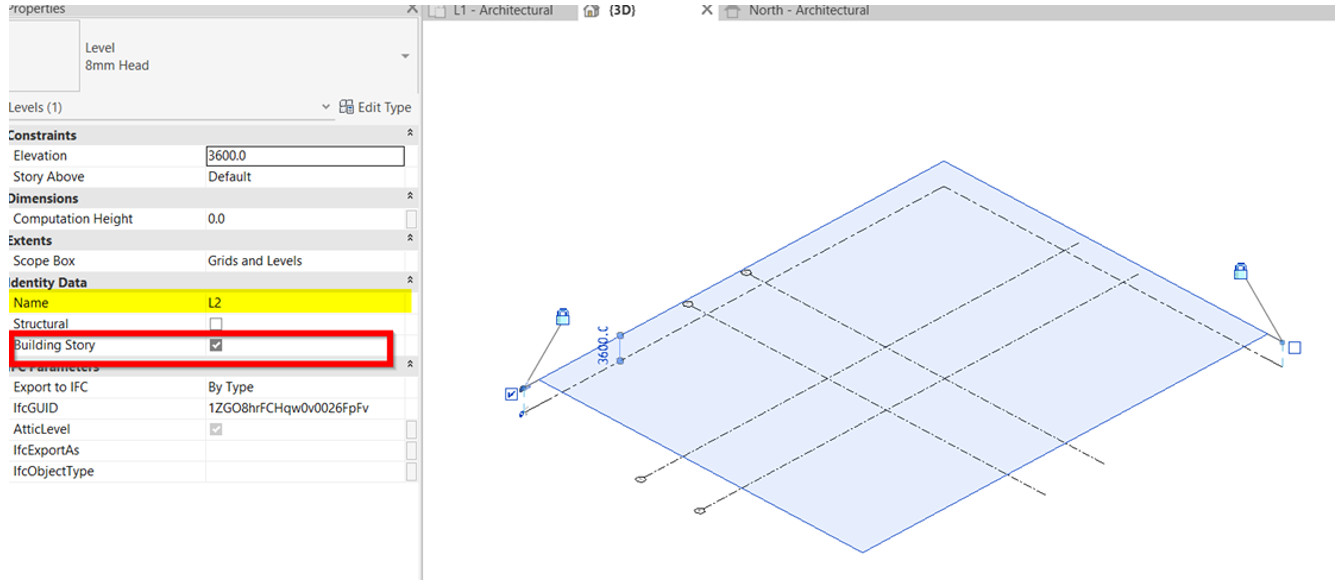Switch to the L1 - Architectural tab
The width and height of the screenshot is (1342, 586).
coord(503,10)
